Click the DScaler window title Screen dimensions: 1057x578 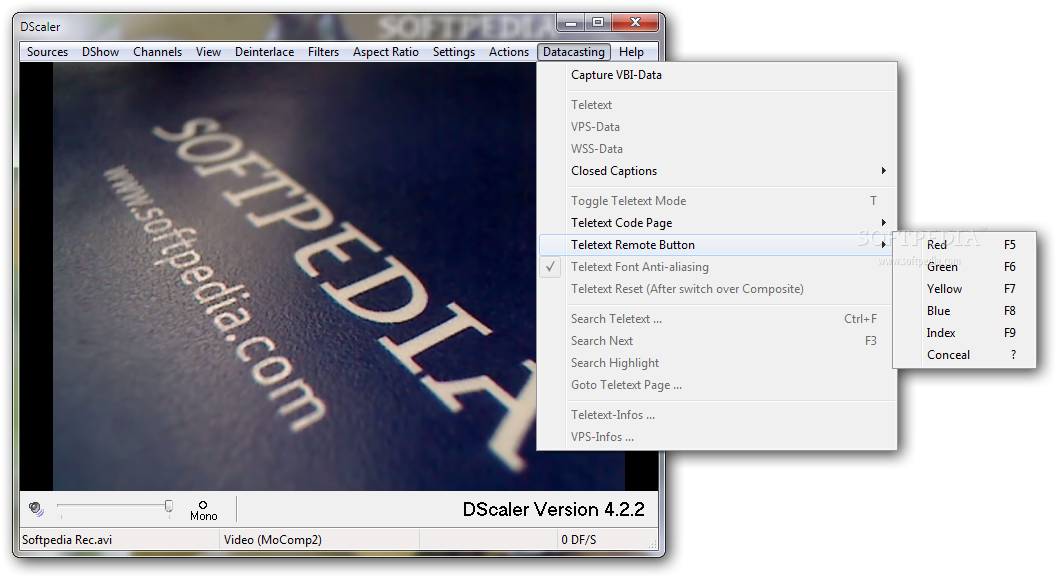[x=40, y=27]
